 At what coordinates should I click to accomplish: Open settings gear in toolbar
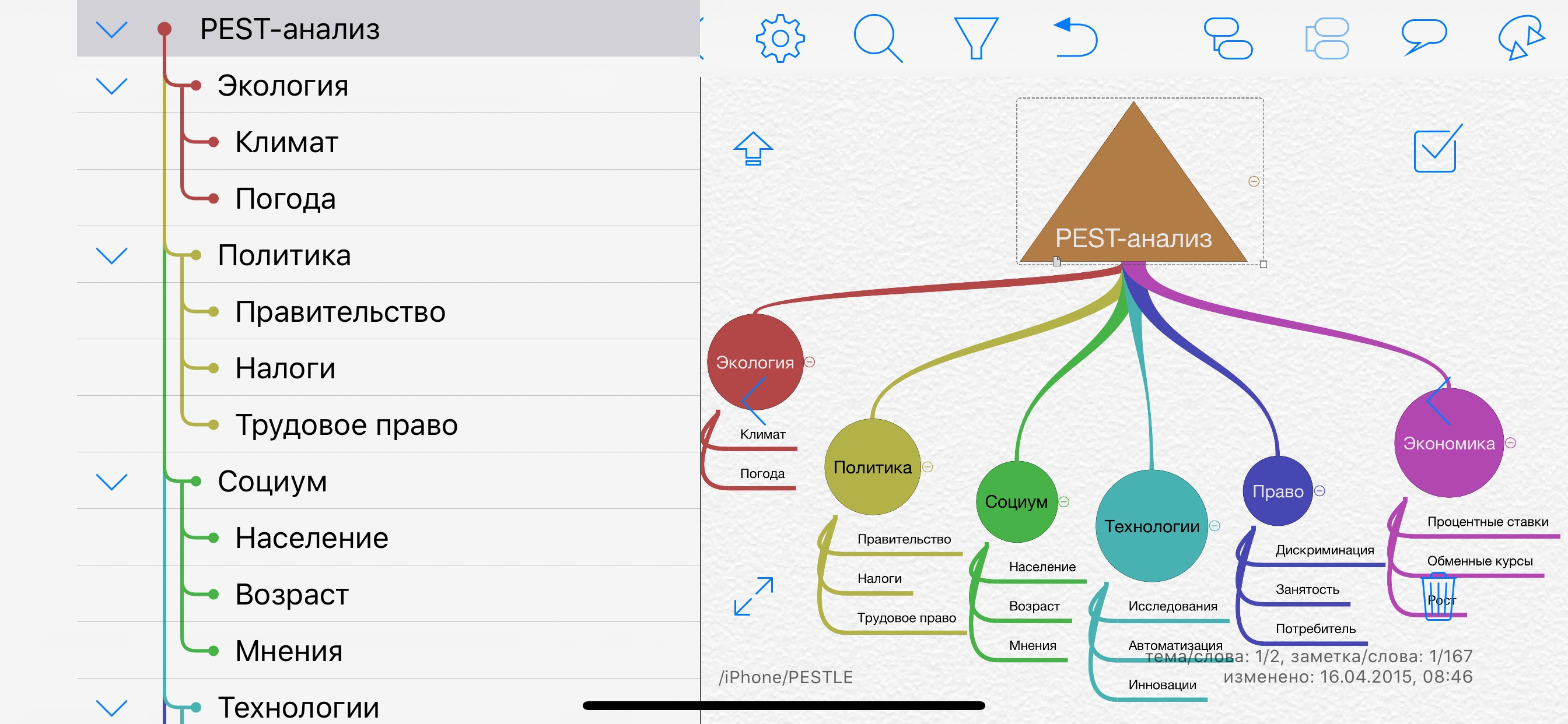[x=780, y=38]
